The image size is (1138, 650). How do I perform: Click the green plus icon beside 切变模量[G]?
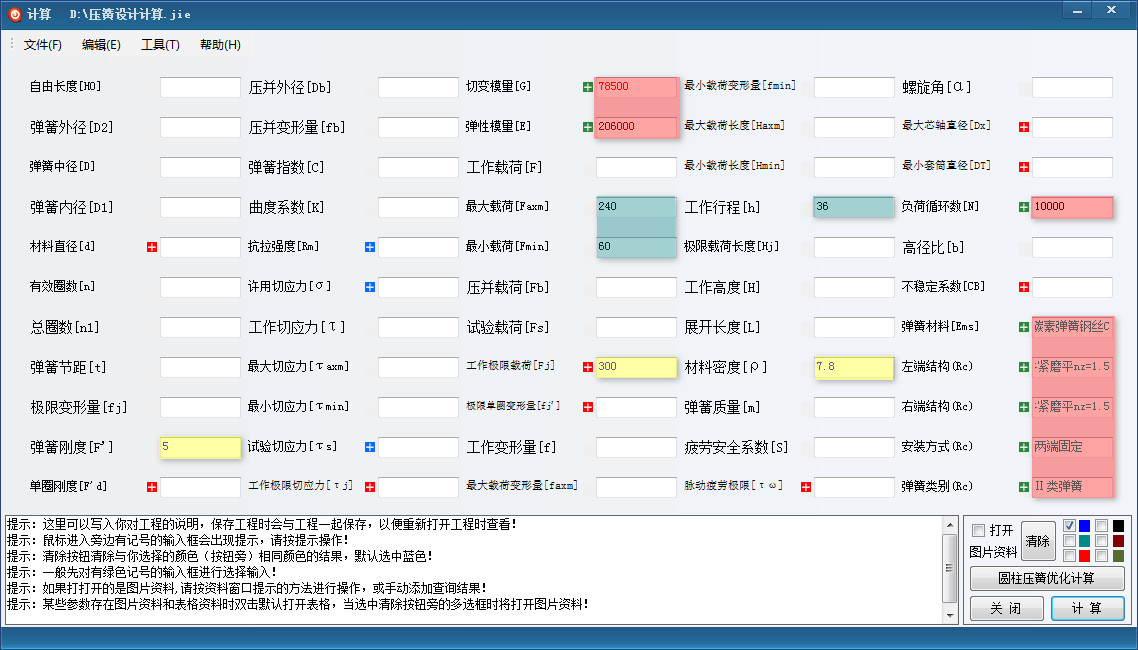click(x=588, y=87)
